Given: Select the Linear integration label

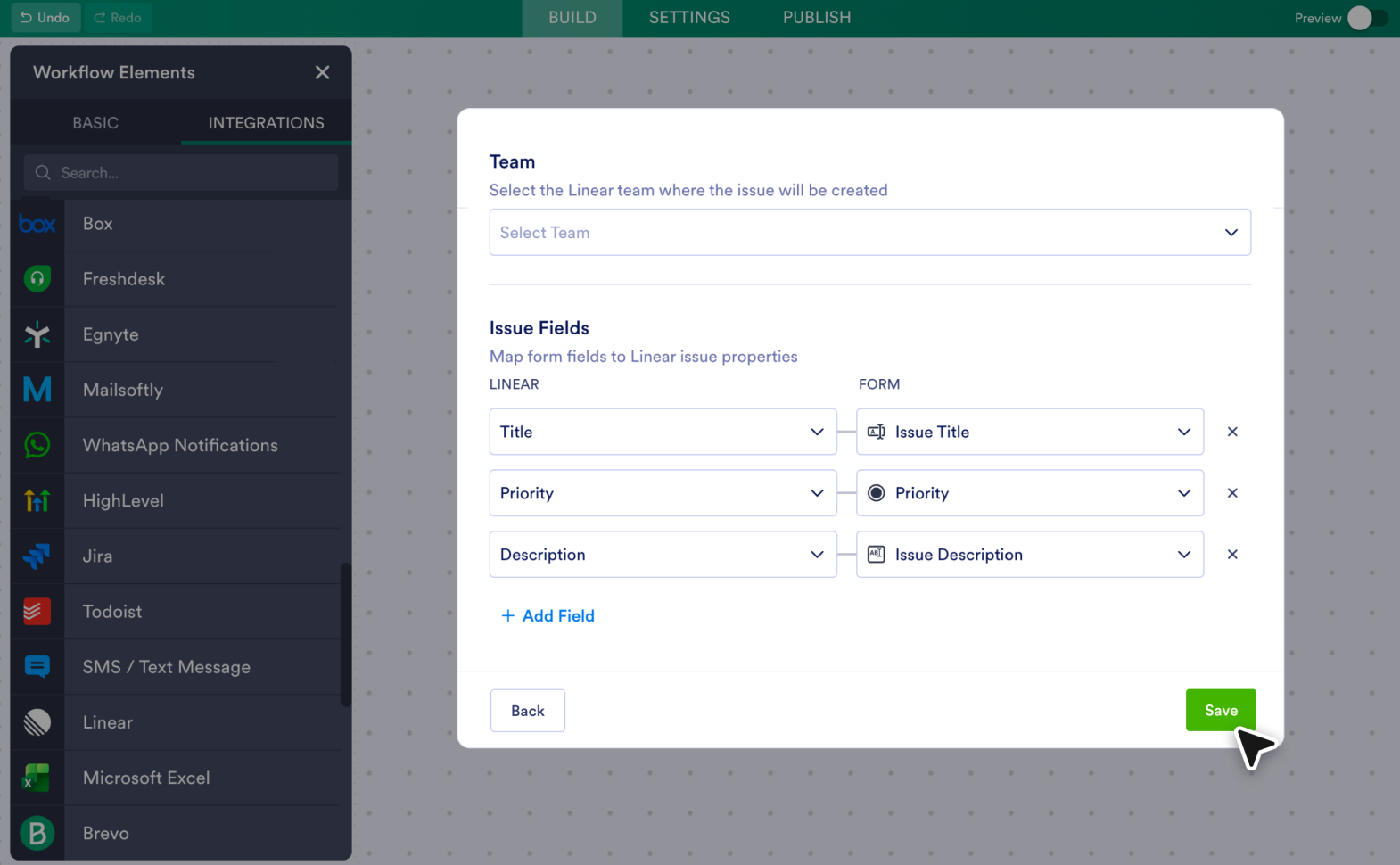Looking at the screenshot, I should (x=108, y=722).
